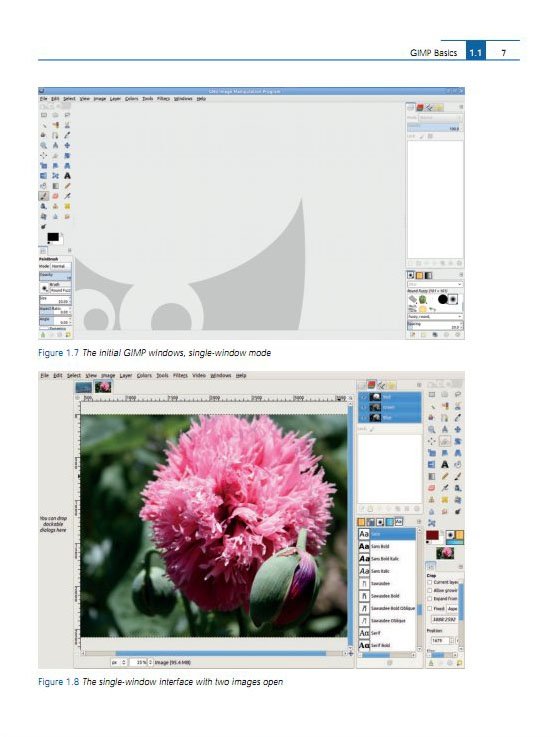Select Rectangle Select tool in Figure 1.7 toolbox
Image resolution: width=557 pixels, height=737 pixels.
44,115
